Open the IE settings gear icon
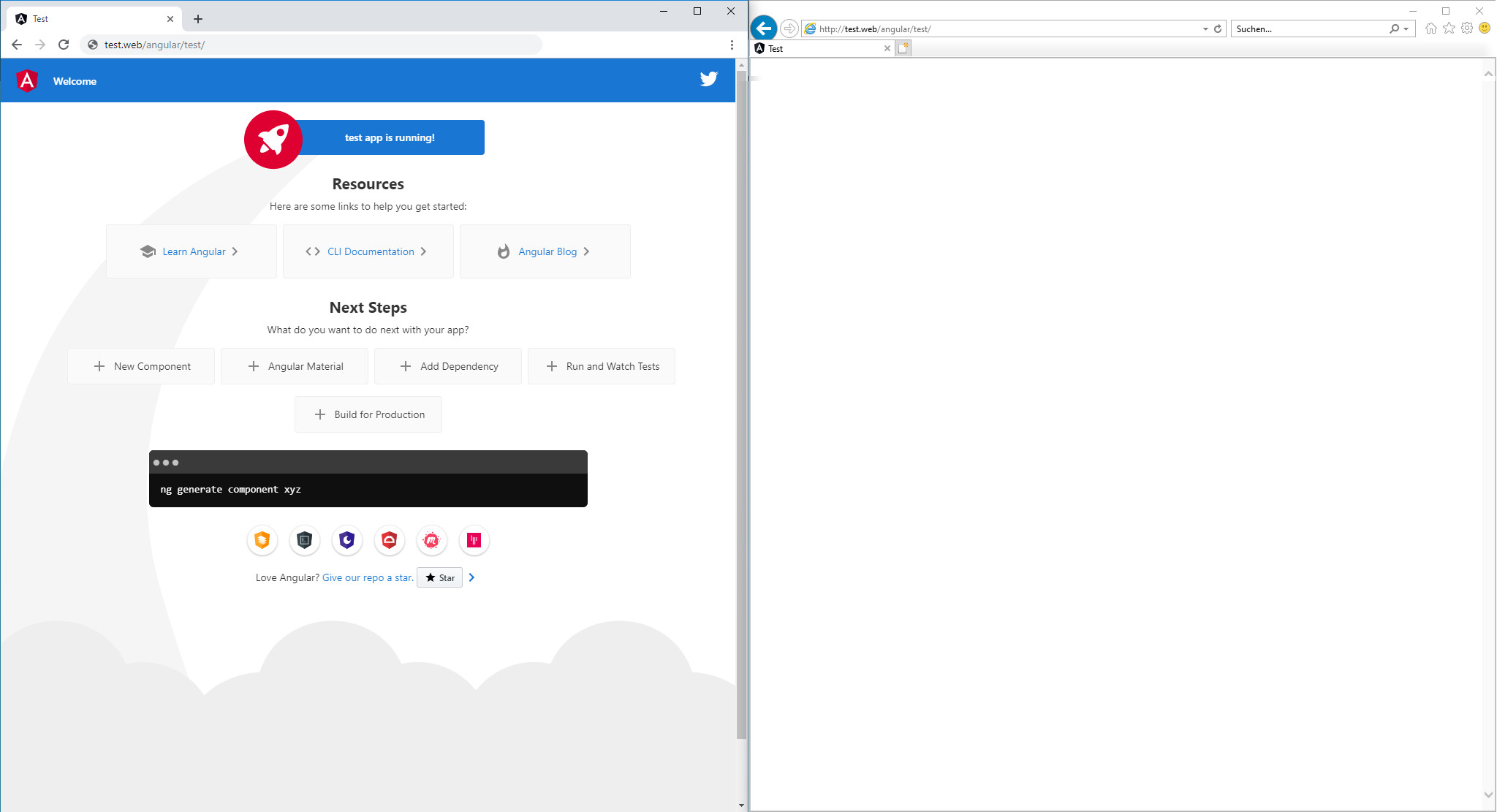Viewport: 1497px width, 812px height. point(1467,29)
